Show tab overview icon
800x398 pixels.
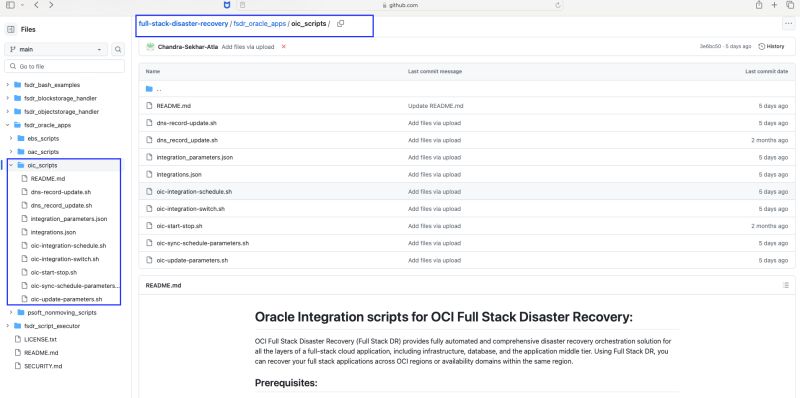790,5
